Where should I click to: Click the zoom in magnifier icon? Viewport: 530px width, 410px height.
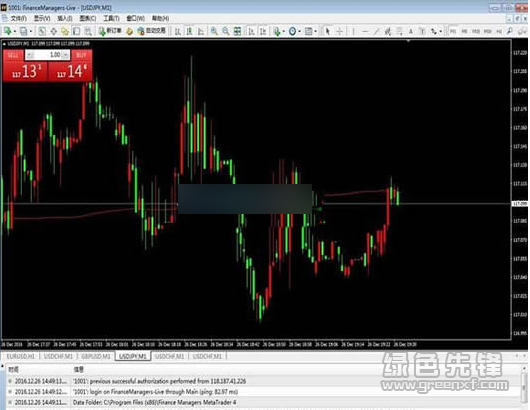(x=214, y=31)
